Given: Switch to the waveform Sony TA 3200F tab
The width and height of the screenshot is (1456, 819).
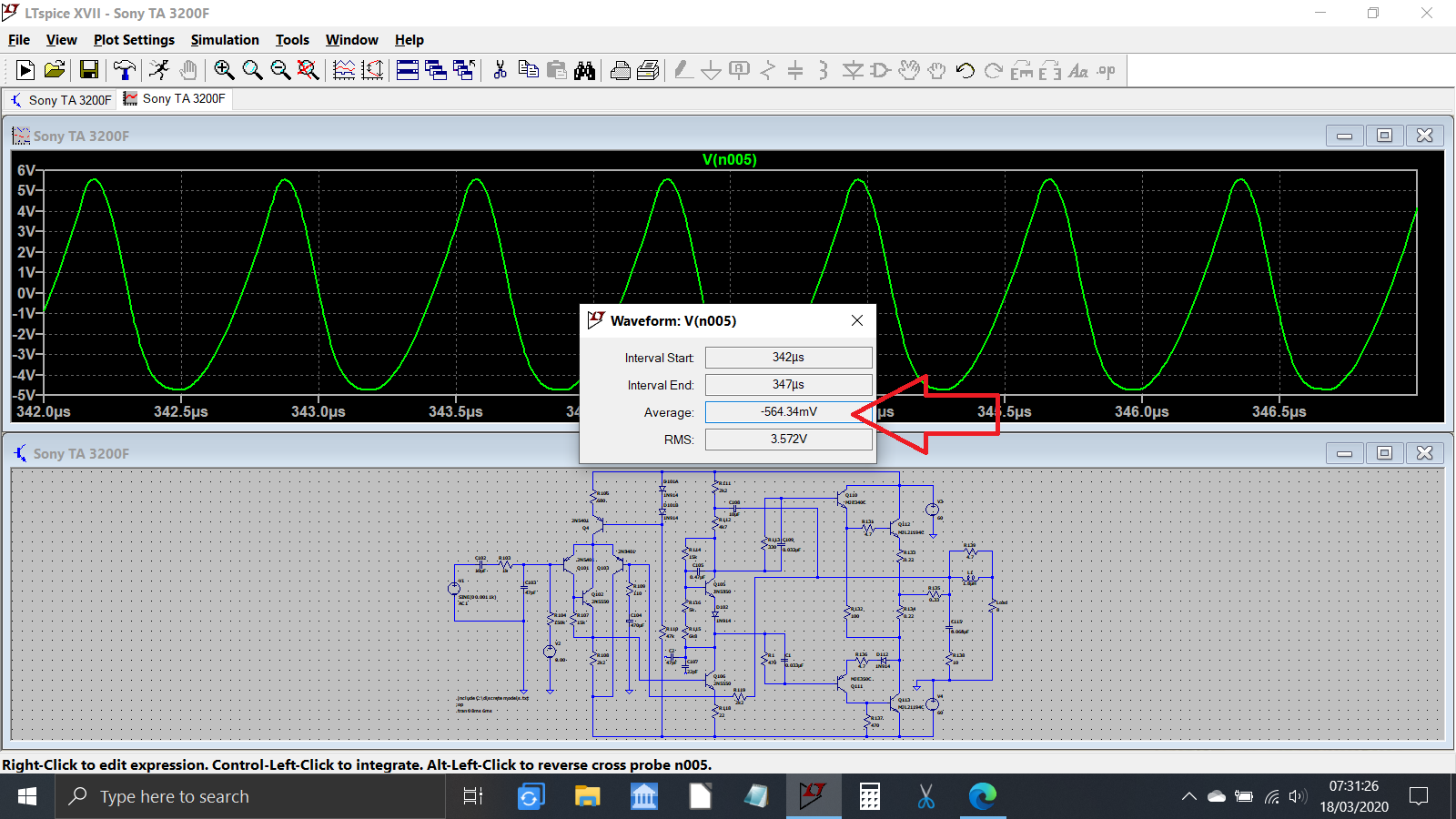Looking at the screenshot, I should point(175,98).
